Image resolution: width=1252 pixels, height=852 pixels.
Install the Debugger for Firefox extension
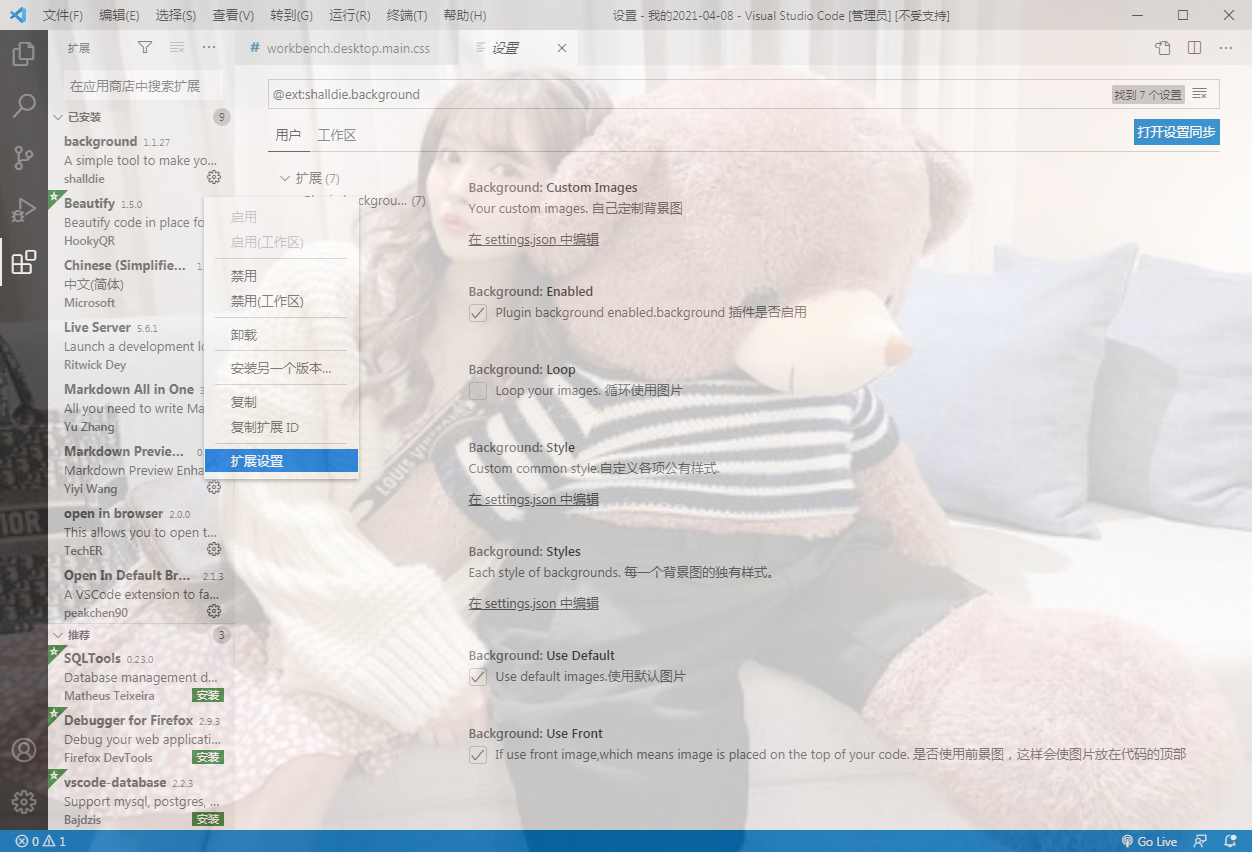[x=208, y=758]
